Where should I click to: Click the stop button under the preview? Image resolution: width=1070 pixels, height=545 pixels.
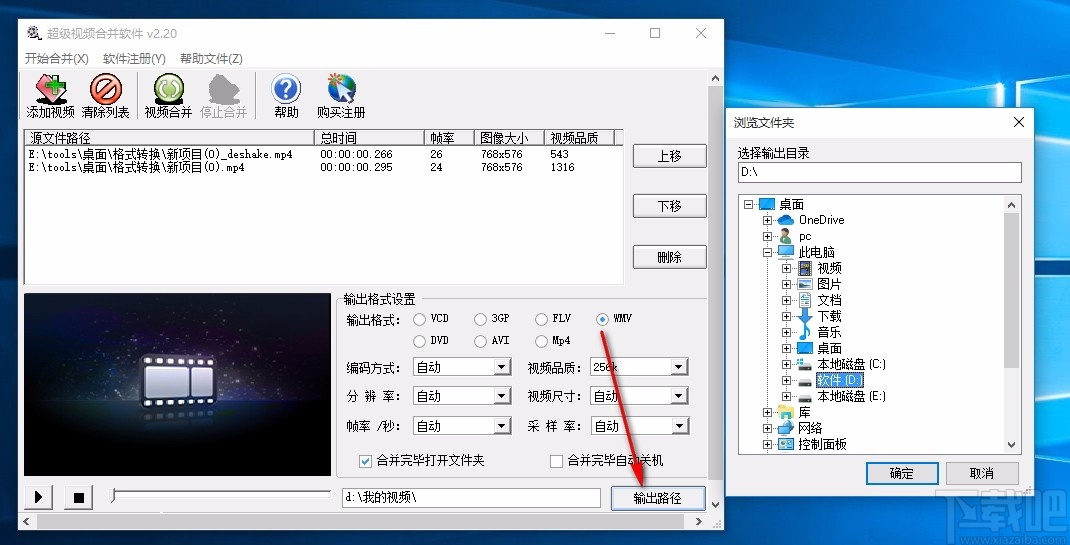pos(78,497)
